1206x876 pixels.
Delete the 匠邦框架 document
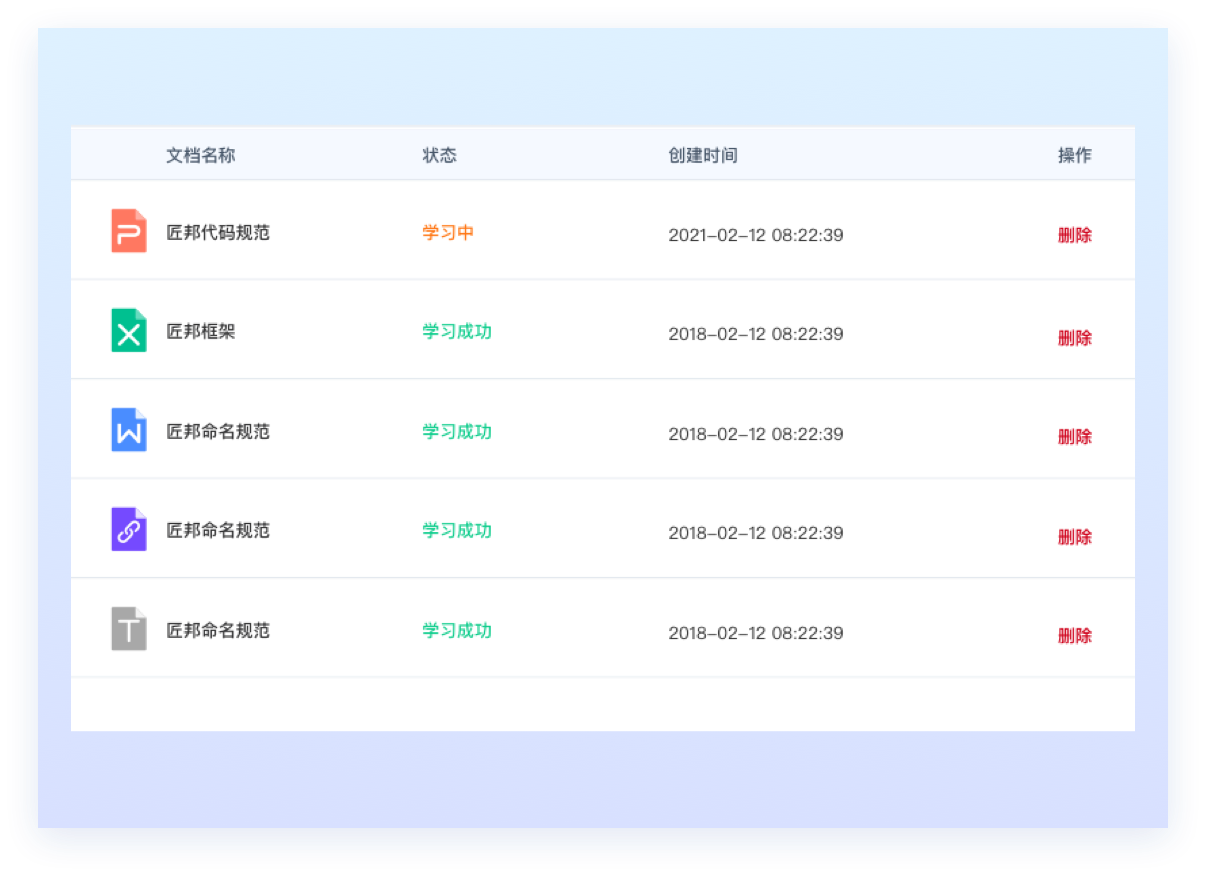pos(1074,338)
